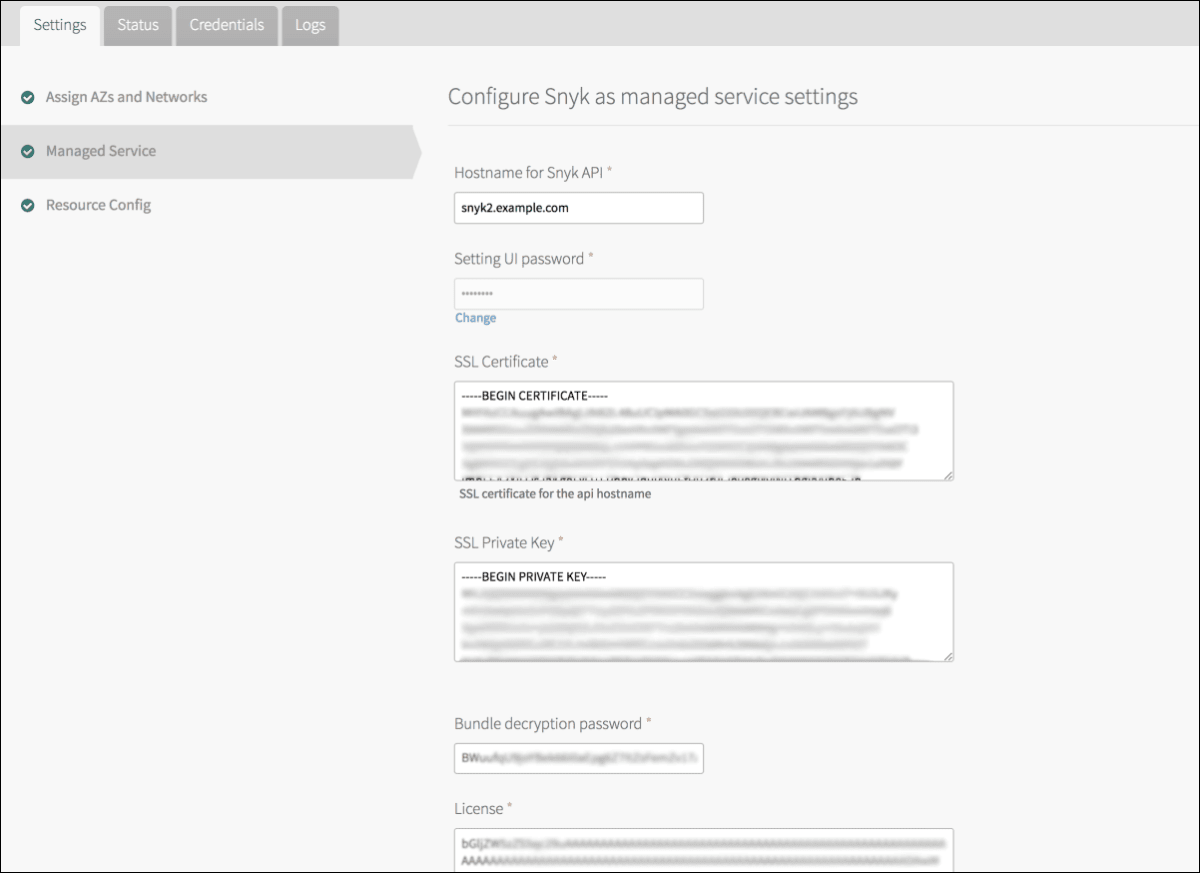The width and height of the screenshot is (1200, 873).
Task: Click the Setting UI password field
Action: click(579, 294)
